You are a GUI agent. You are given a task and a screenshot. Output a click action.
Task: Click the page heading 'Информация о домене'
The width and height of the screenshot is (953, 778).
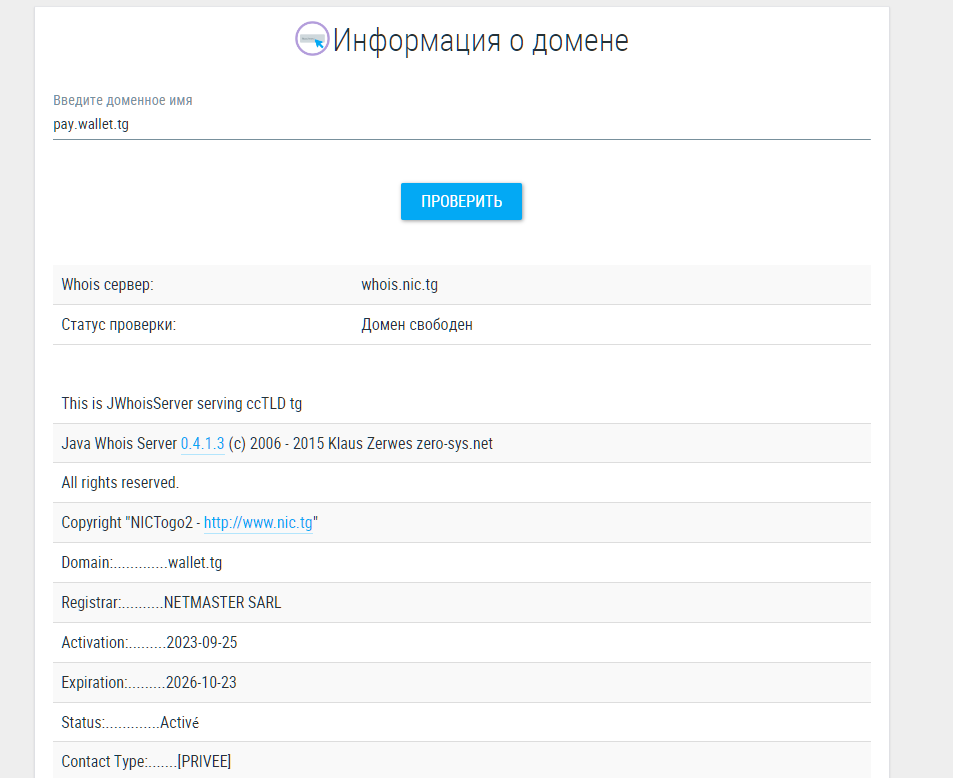[x=480, y=41]
